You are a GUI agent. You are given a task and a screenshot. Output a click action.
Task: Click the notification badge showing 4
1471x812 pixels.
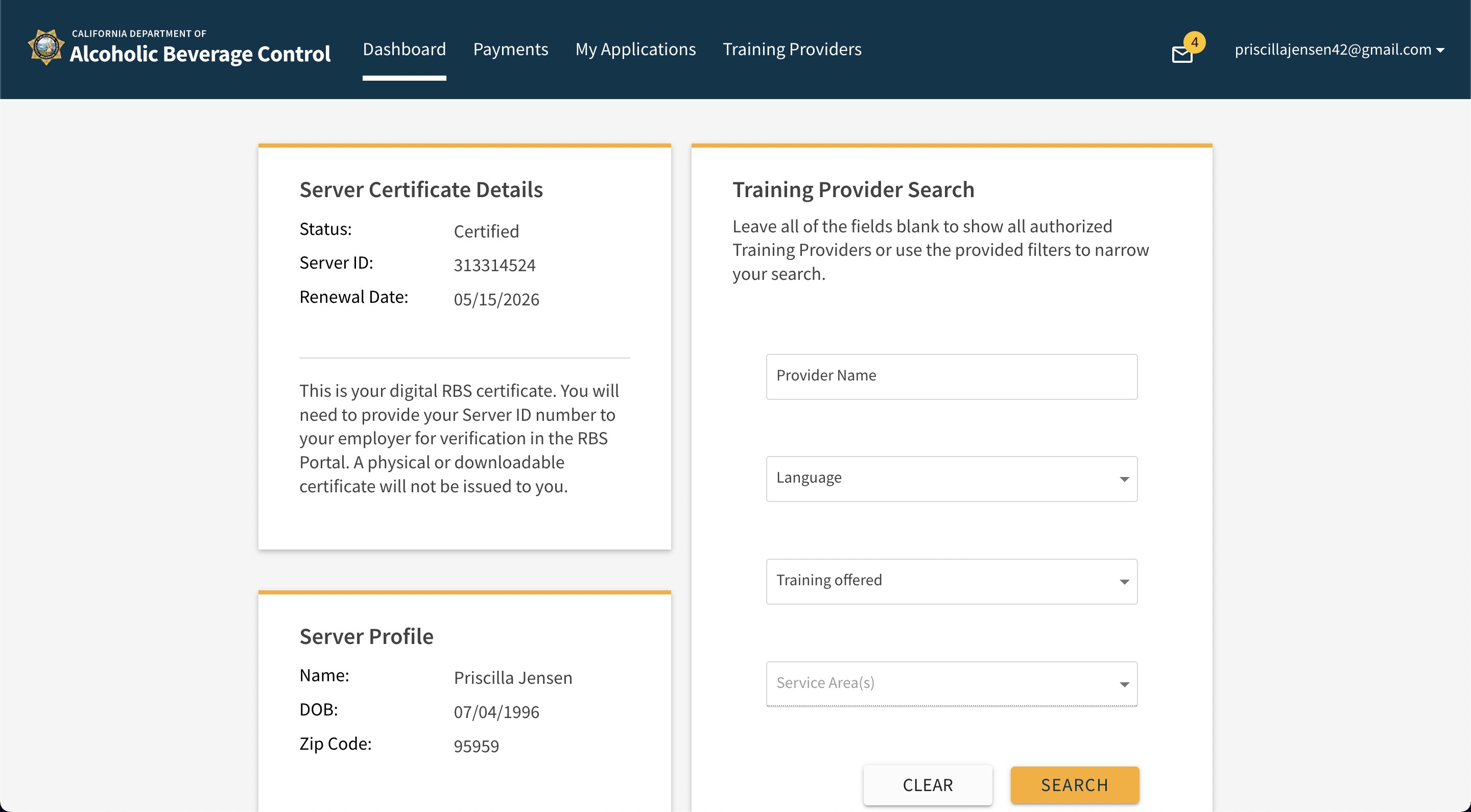1194,42
